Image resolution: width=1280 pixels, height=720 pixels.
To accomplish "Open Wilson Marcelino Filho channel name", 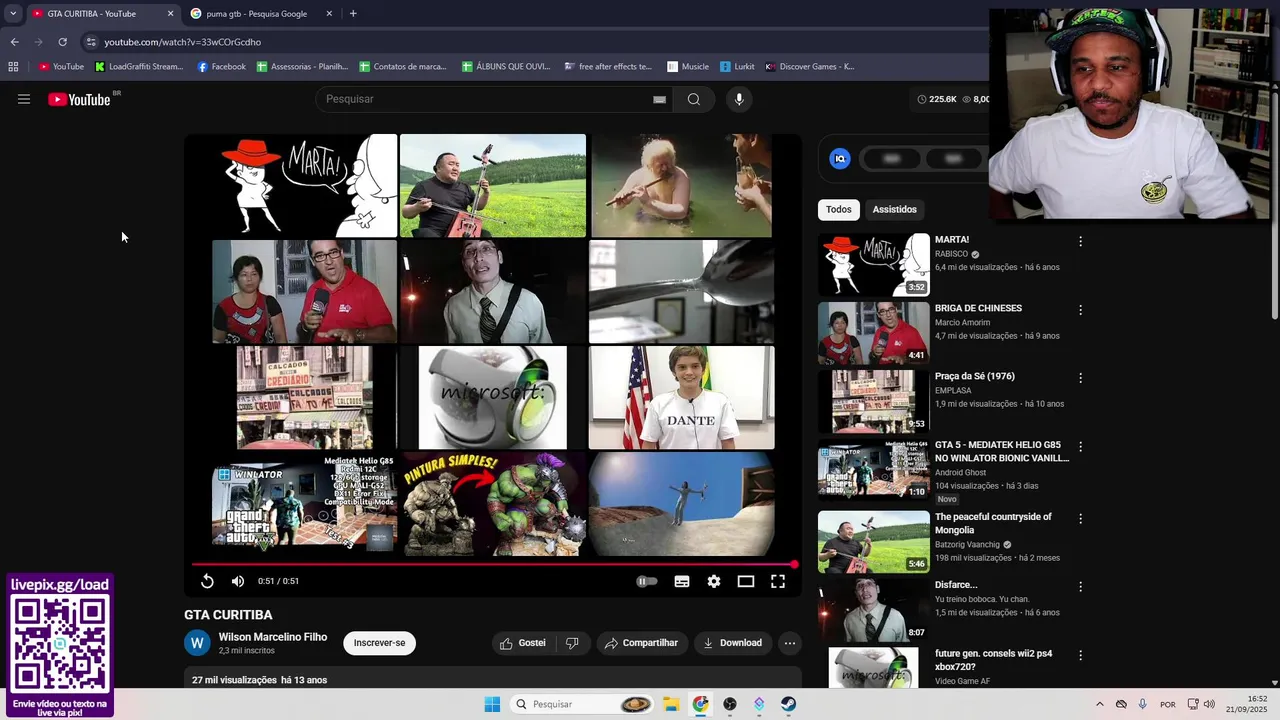I will [273, 637].
